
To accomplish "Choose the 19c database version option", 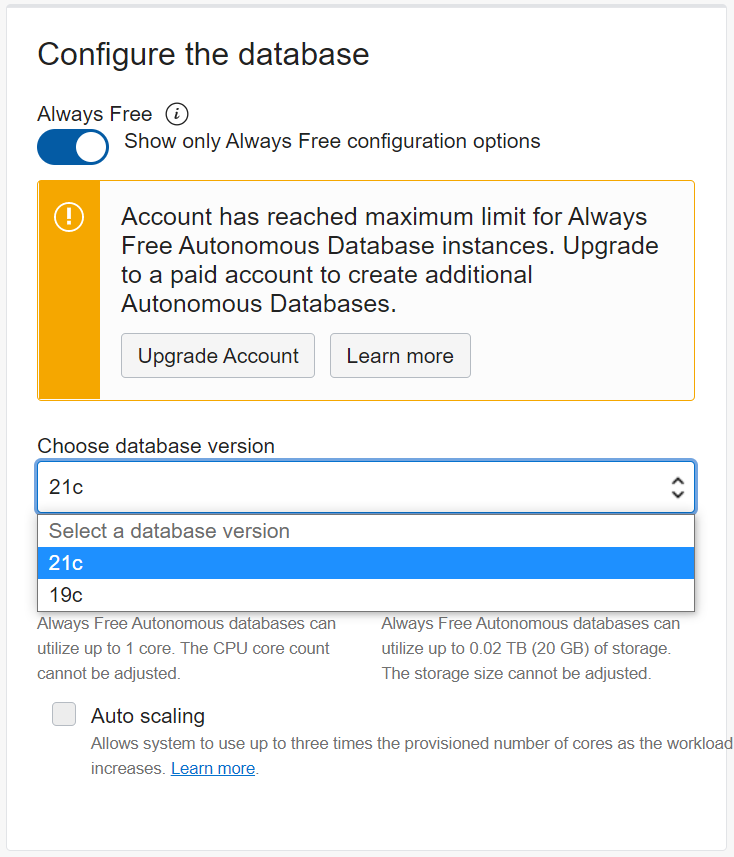I will (x=366, y=595).
